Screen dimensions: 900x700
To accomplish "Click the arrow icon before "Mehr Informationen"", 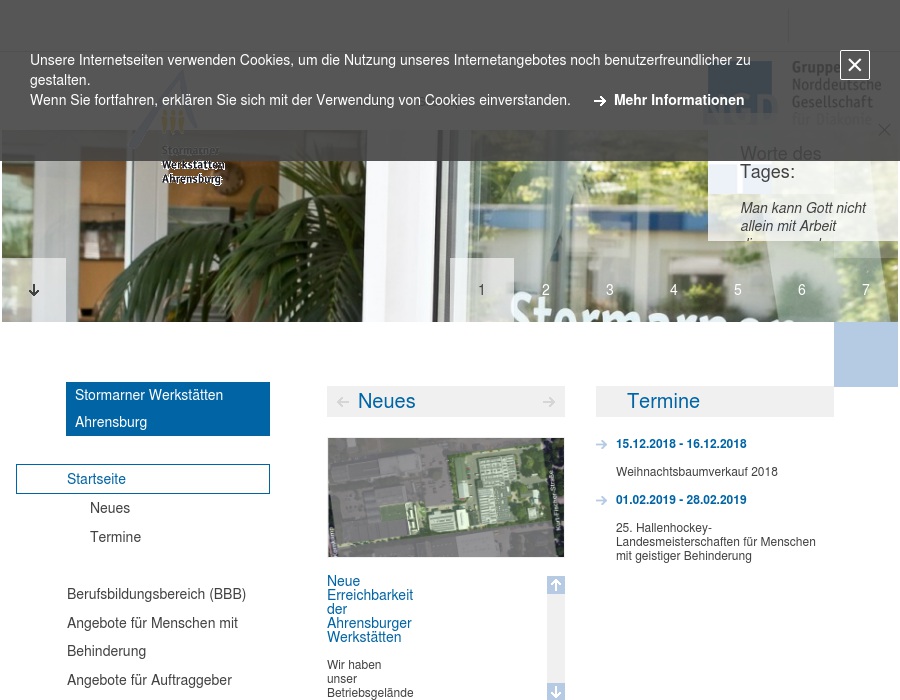I will 600,100.
